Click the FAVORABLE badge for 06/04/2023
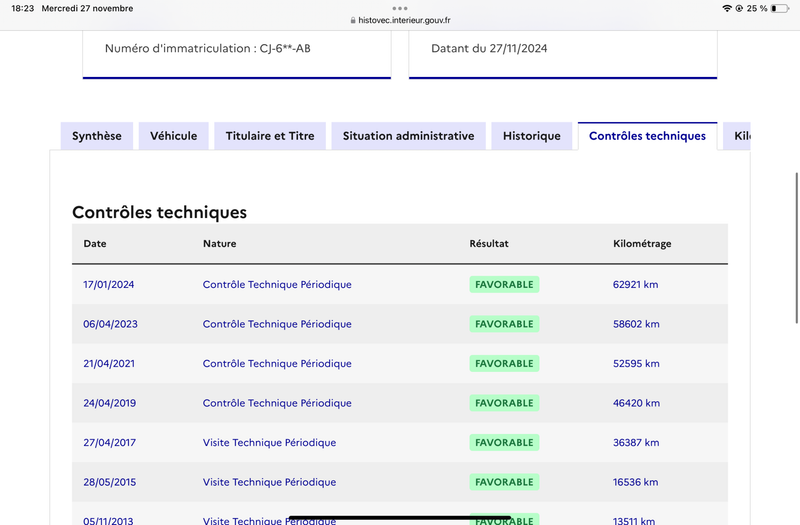 504,324
